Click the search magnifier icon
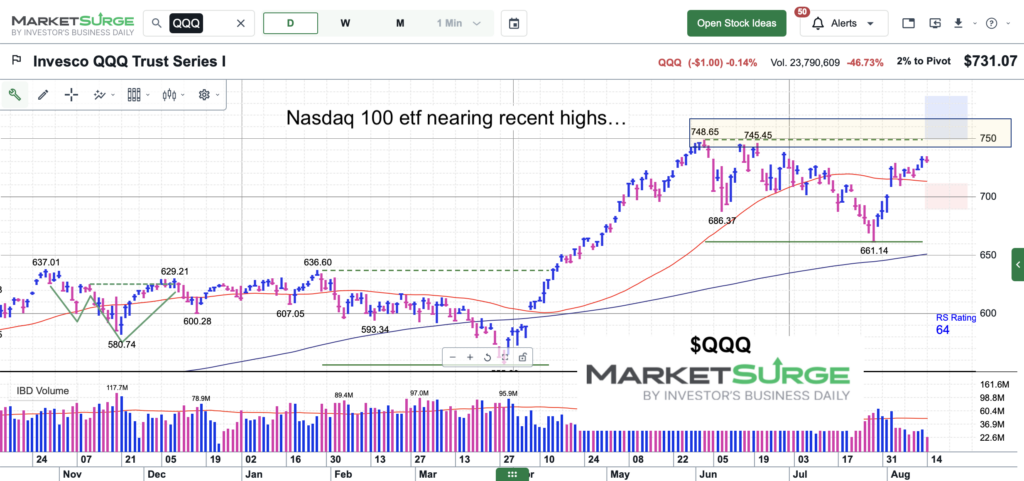 [x=156, y=24]
